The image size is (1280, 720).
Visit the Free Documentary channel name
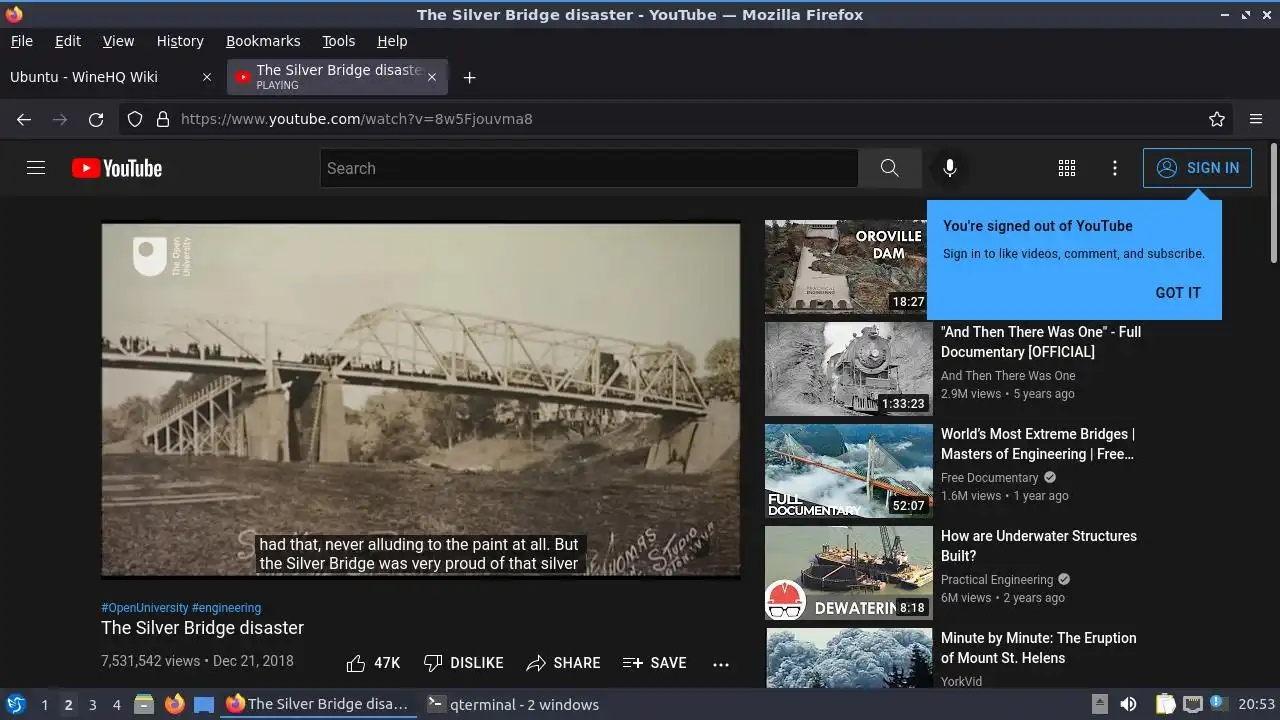point(990,478)
